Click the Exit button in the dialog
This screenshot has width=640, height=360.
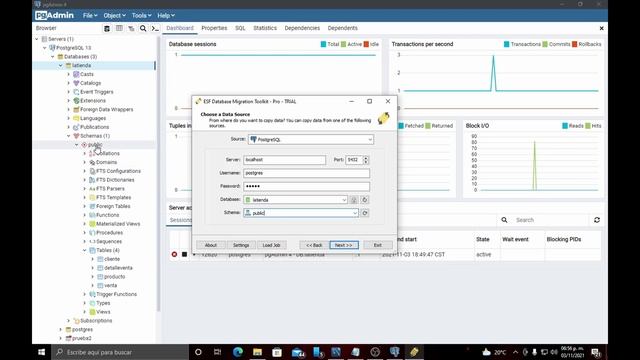point(378,245)
